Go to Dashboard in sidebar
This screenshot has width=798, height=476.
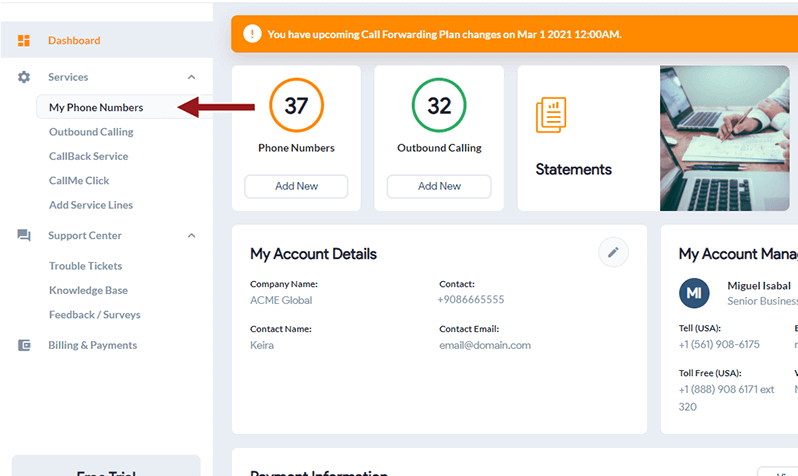click(74, 40)
